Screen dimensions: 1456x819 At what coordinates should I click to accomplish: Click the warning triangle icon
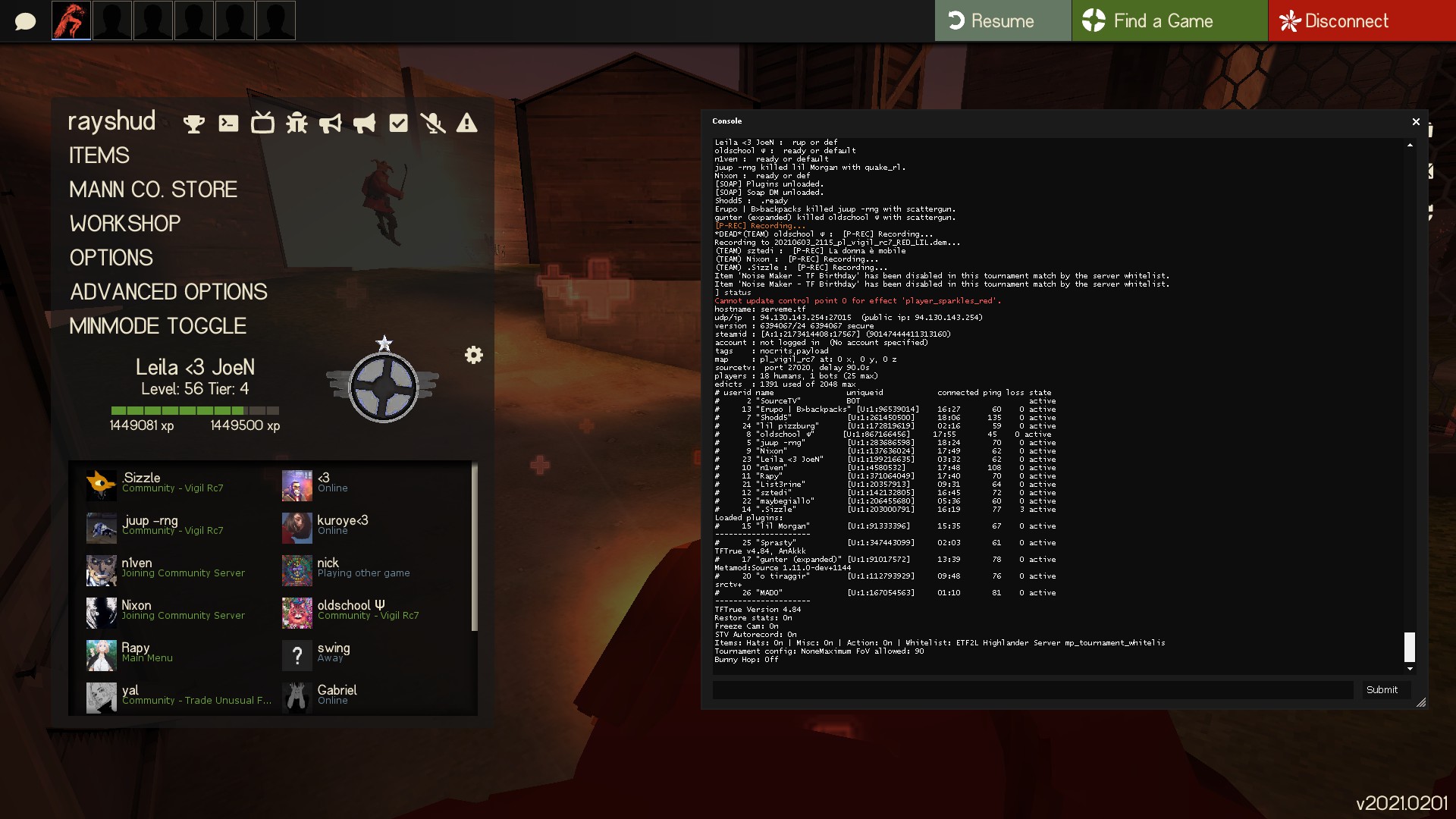[x=467, y=124]
